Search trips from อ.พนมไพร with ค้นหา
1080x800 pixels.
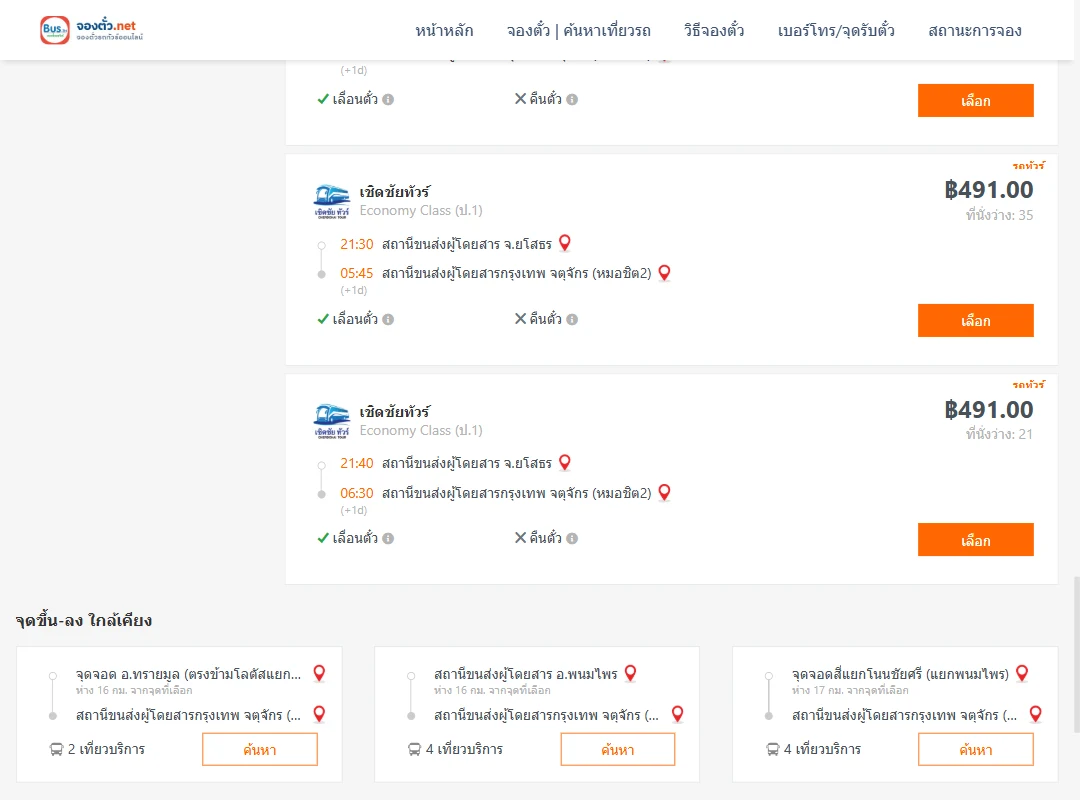click(618, 749)
